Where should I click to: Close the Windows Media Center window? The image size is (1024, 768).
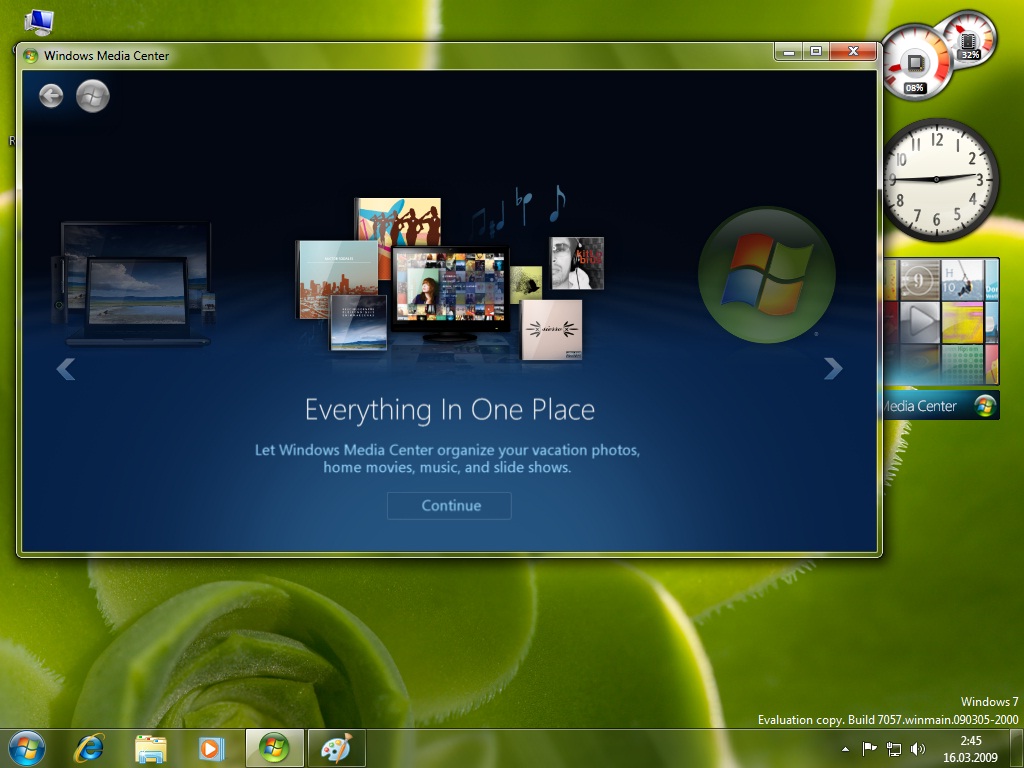pos(853,52)
